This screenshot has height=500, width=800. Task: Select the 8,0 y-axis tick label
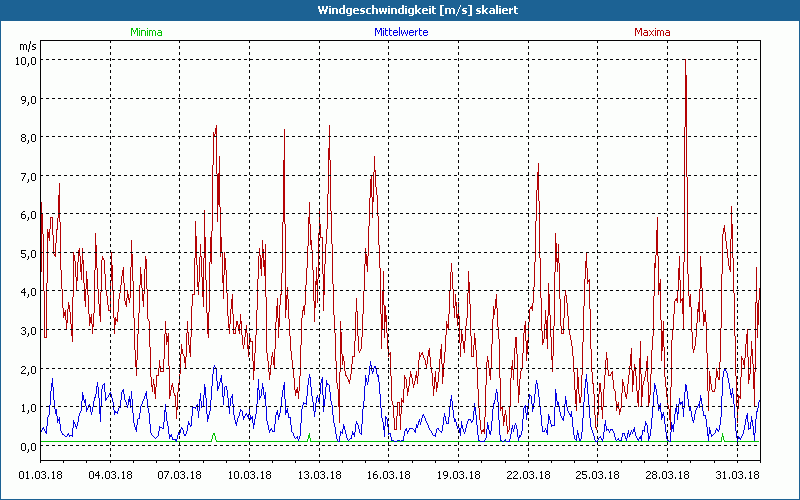28,137
